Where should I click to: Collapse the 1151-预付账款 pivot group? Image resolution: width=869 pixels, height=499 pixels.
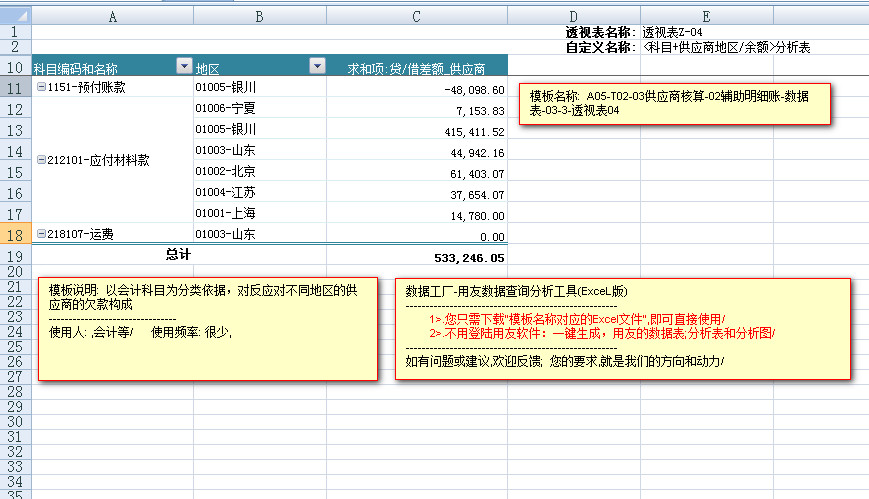click(40, 88)
